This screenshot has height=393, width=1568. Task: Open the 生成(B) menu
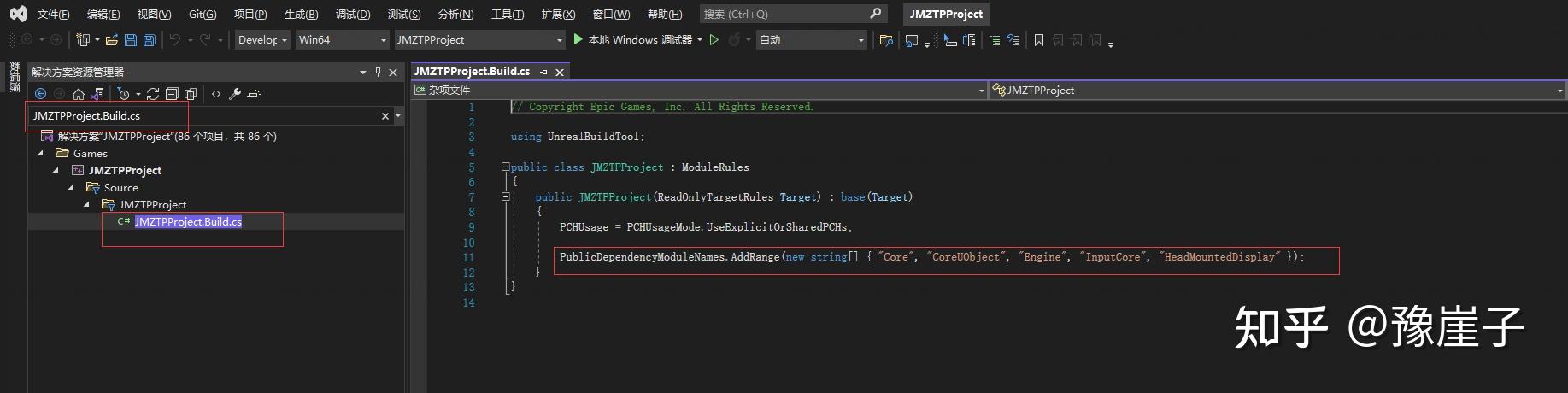pos(301,14)
